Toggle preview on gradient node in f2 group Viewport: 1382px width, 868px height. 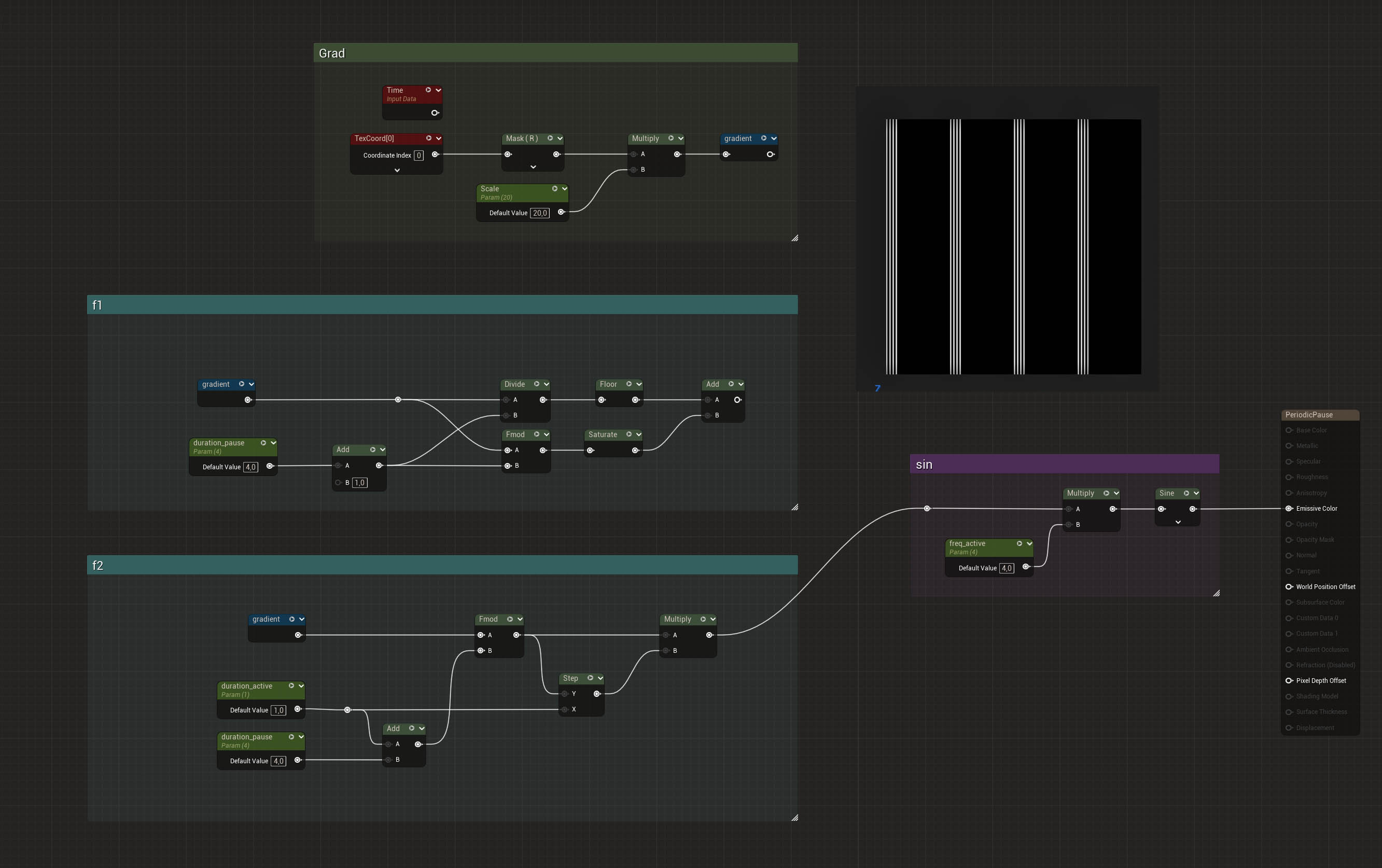pos(291,619)
